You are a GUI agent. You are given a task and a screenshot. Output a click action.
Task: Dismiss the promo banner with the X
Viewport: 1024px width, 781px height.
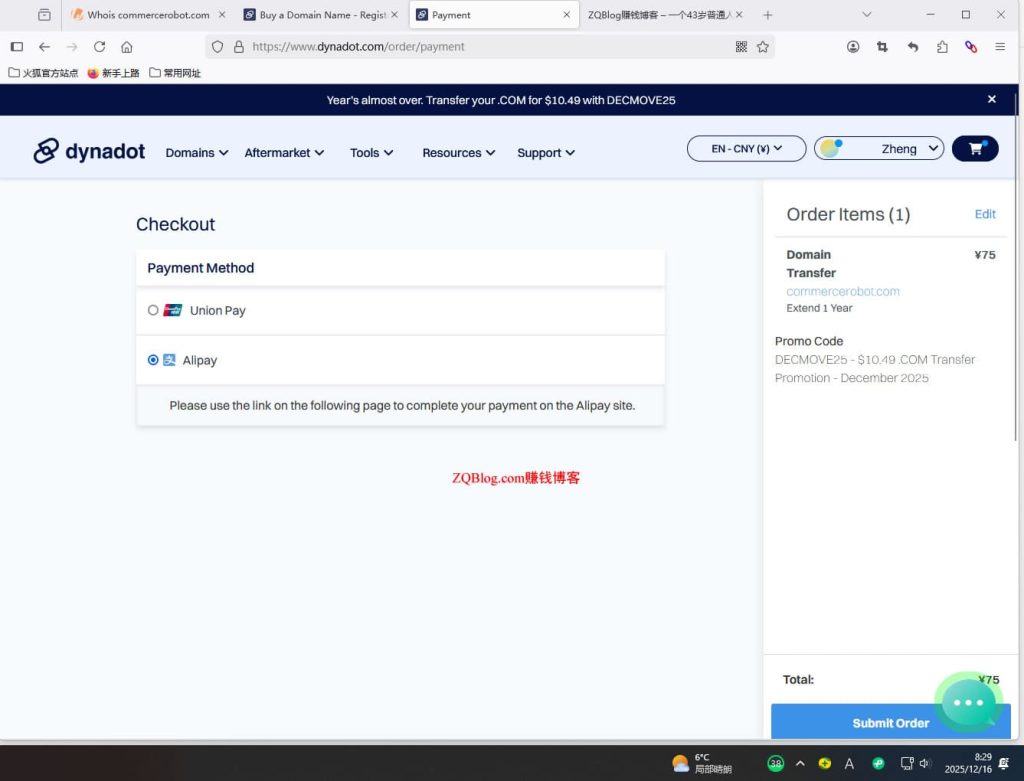991,99
